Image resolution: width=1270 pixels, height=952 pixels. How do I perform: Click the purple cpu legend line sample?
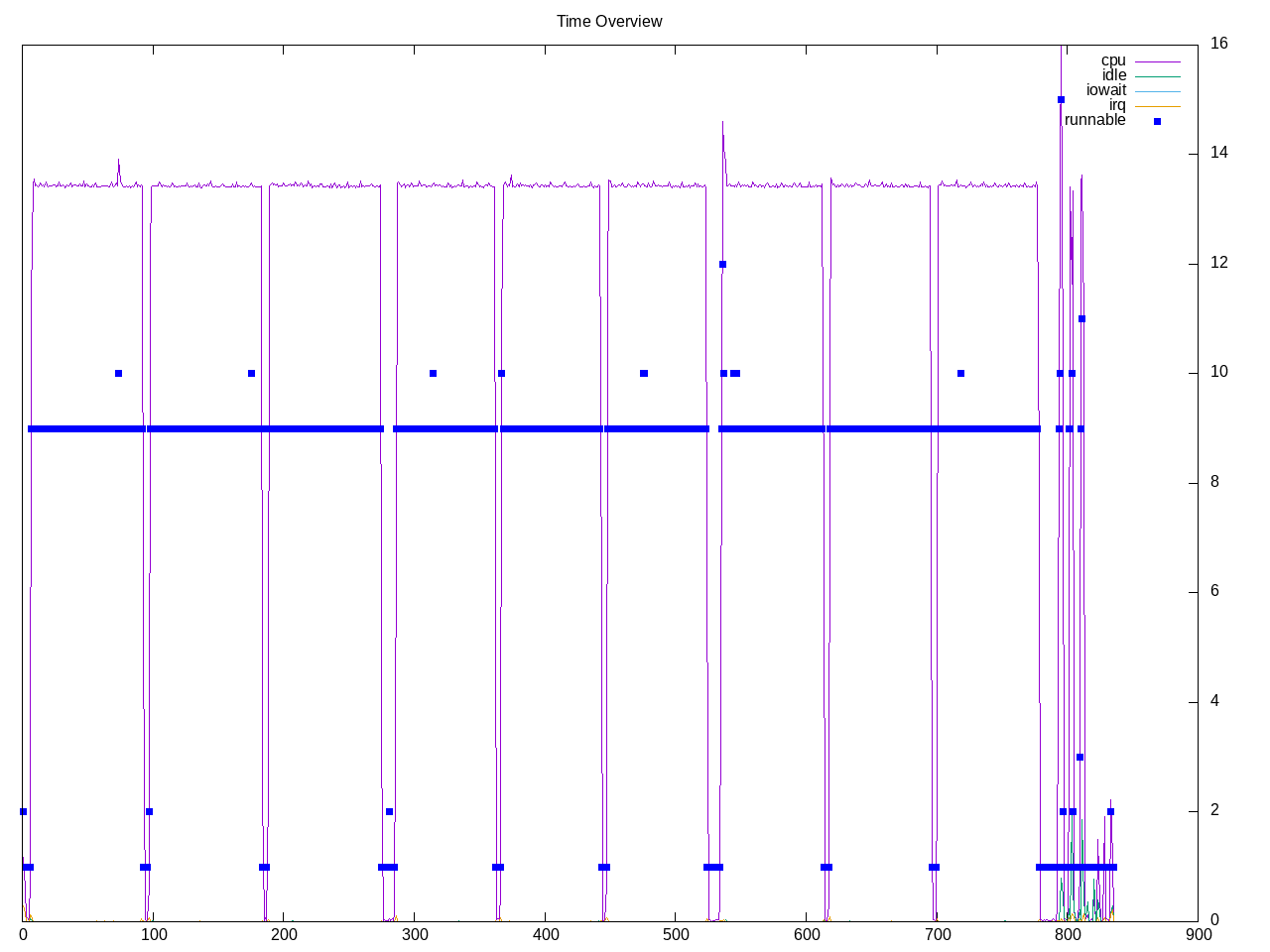(x=1157, y=61)
